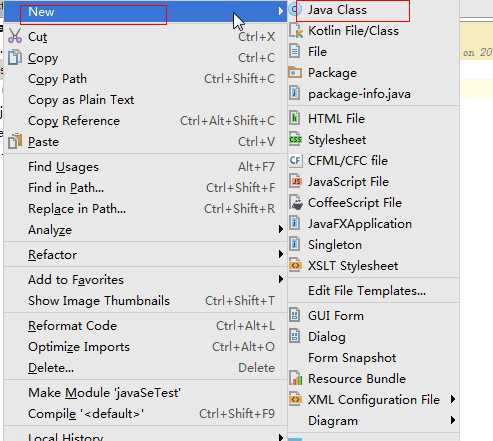Create a JavaScript File

pos(373,182)
